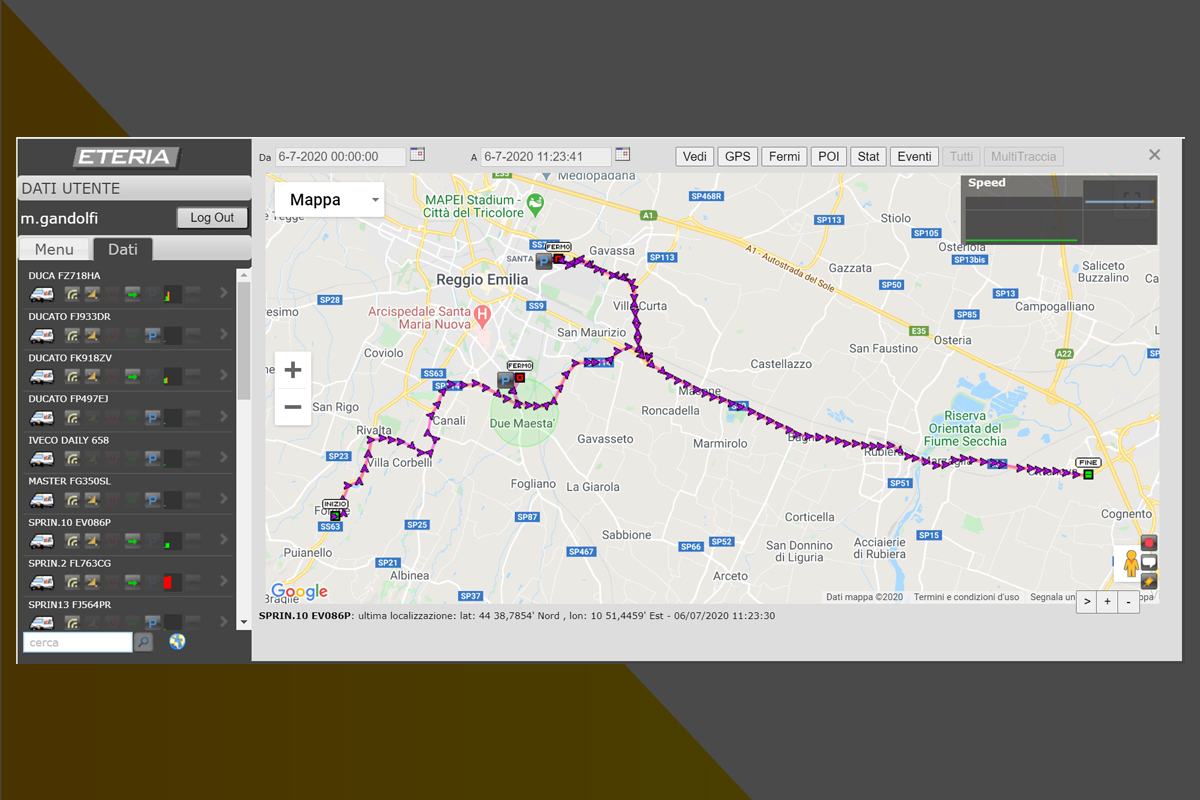Click the Da start date field
Viewport: 1200px width, 800px height.
341,157
